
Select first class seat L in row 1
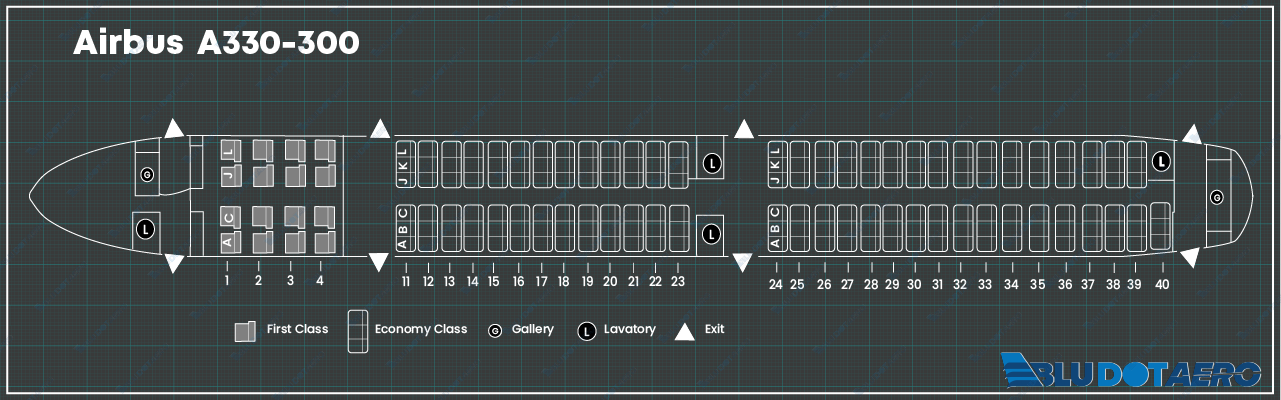coord(229,150)
